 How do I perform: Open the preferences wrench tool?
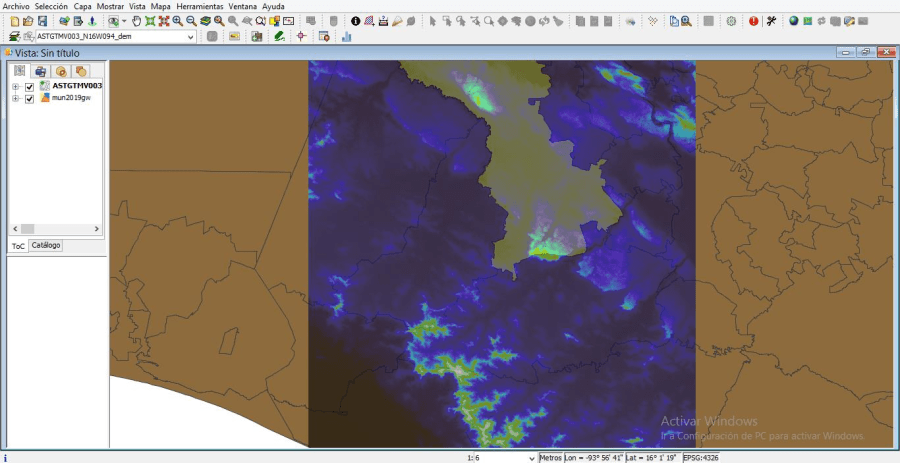(x=772, y=21)
